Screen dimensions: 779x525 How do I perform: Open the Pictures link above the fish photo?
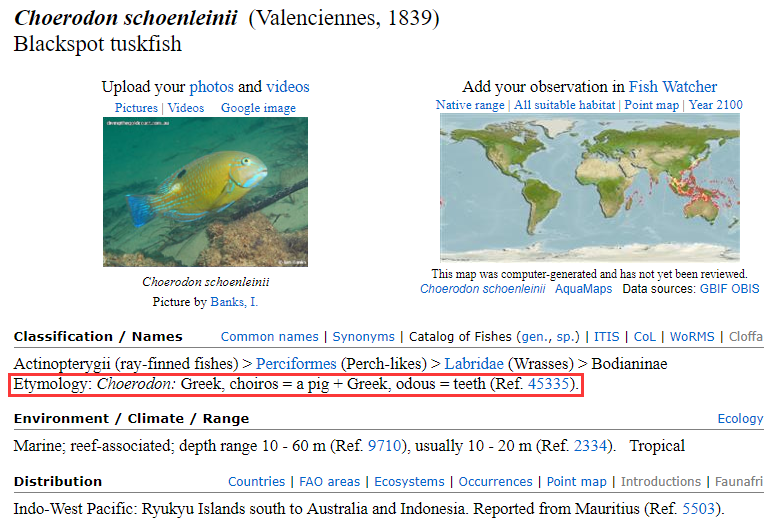136,108
